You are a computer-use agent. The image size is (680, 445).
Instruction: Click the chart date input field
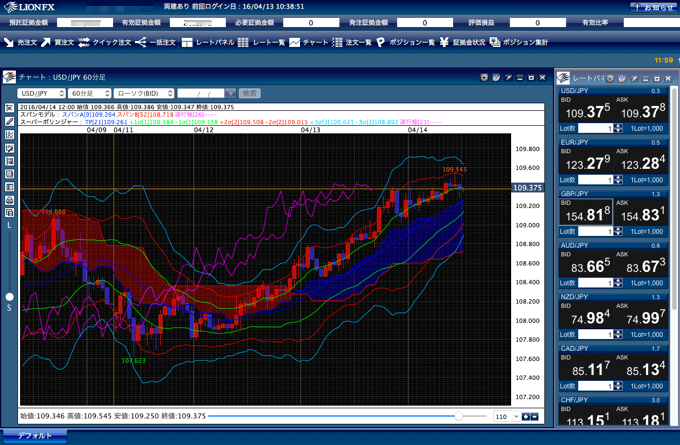click(x=201, y=93)
